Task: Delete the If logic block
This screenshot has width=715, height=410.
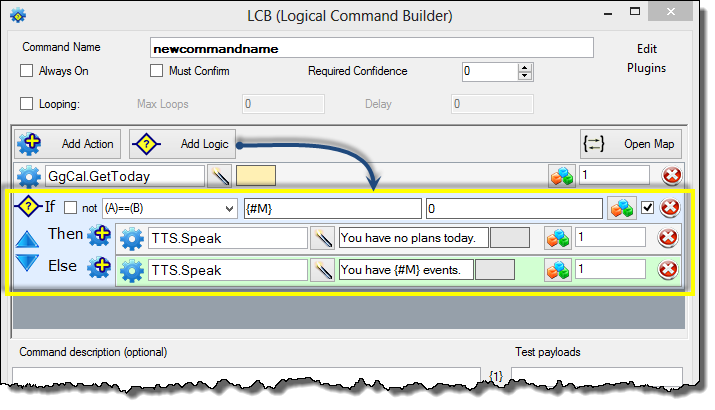Action: coord(670,208)
